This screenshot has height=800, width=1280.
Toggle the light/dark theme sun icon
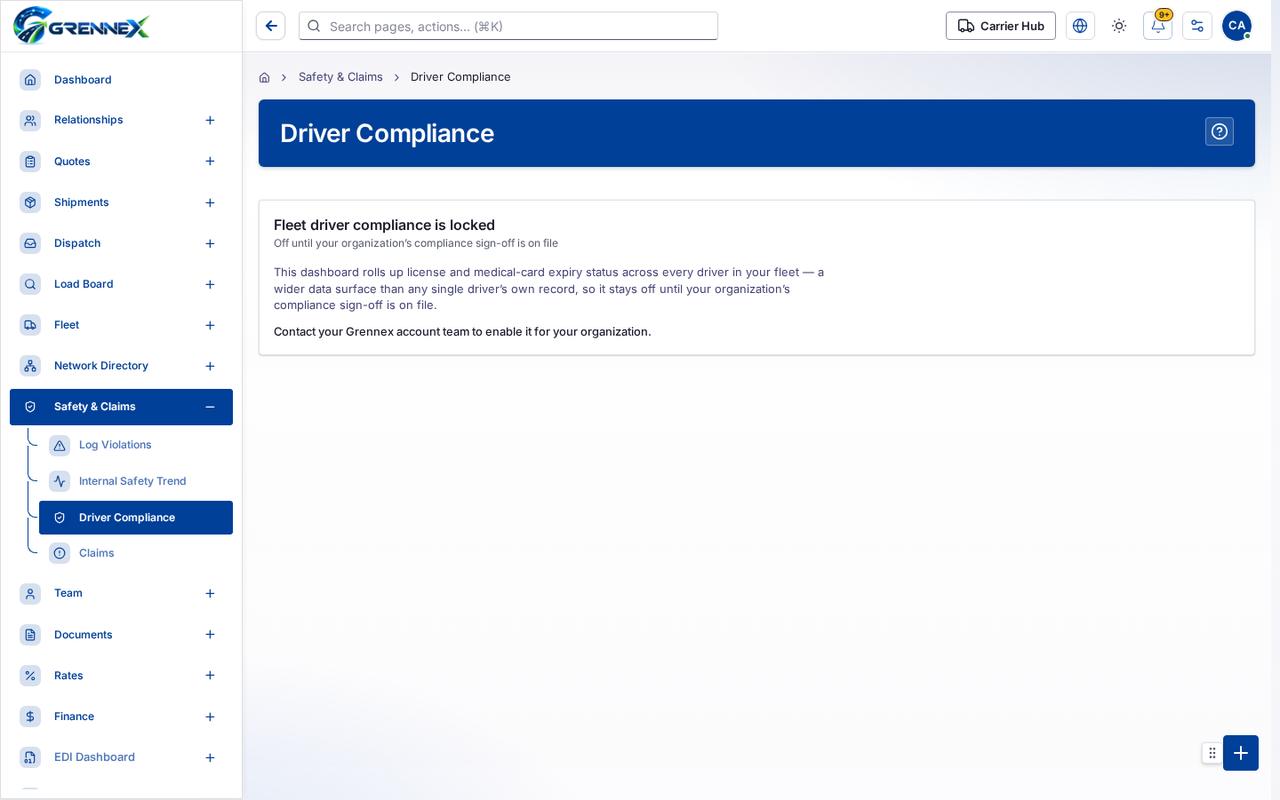tap(1119, 26)
